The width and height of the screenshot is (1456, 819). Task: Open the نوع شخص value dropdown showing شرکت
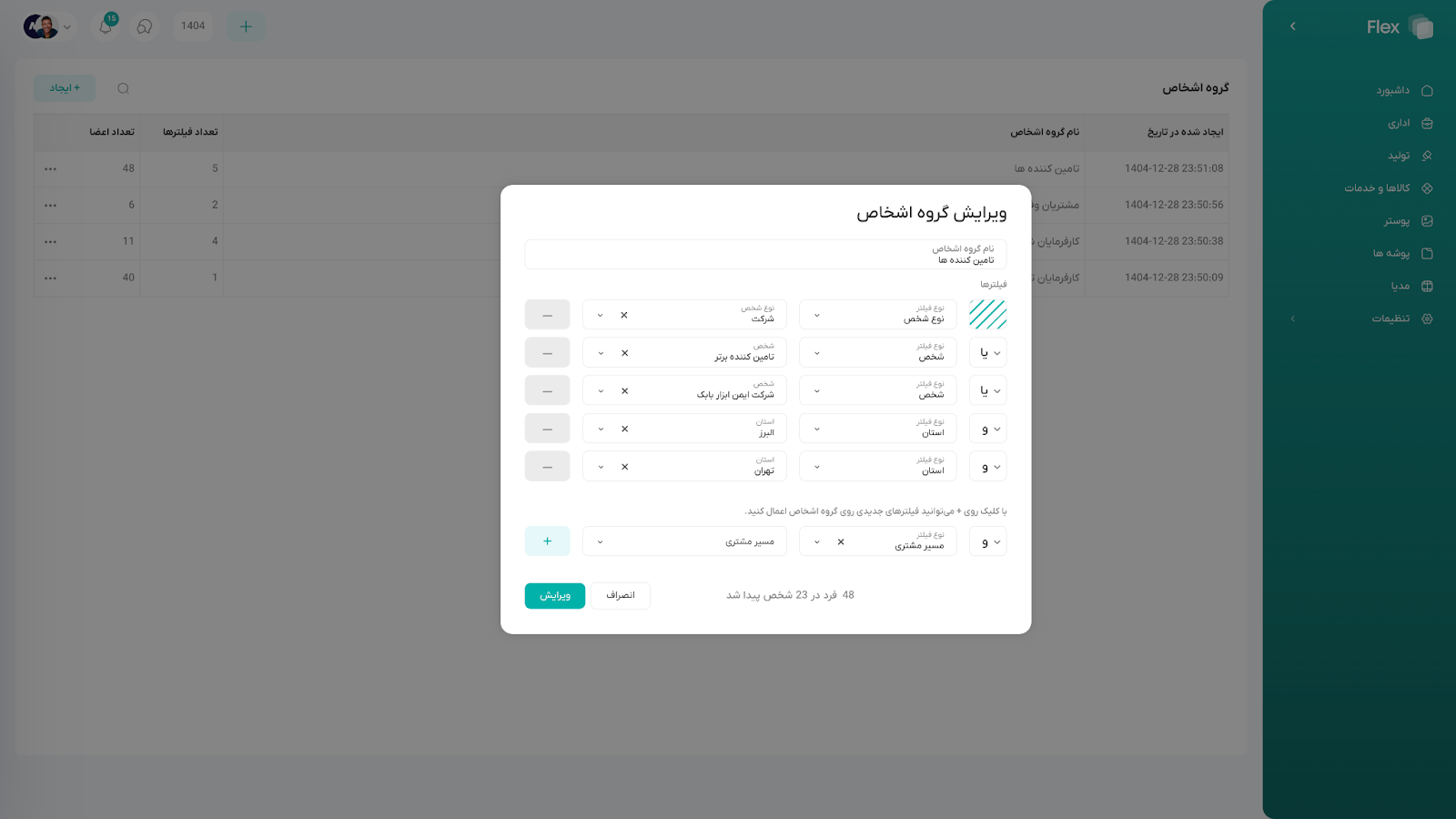pyautogui.click(x=684, y=315)
